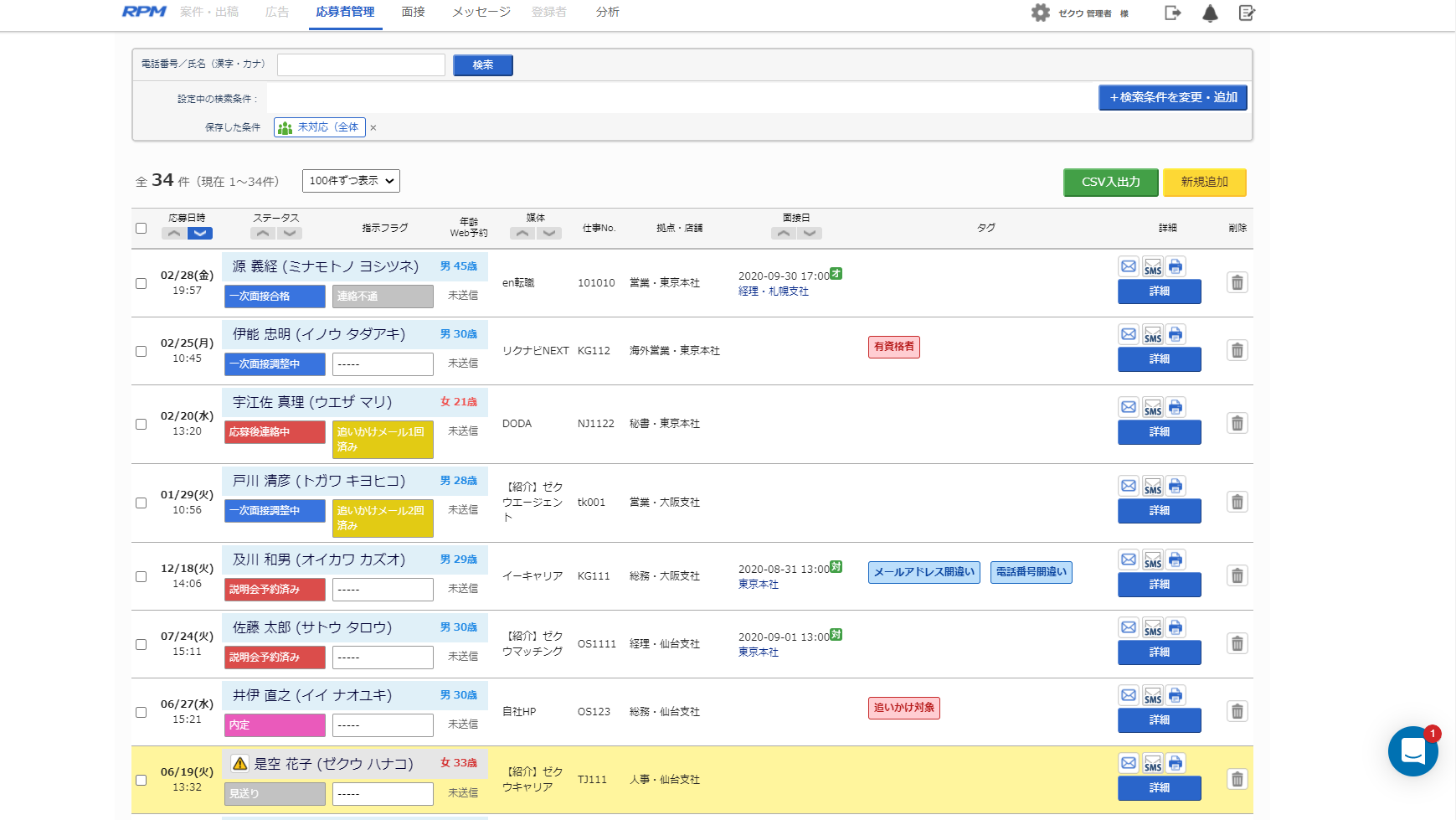This screenshot has width=1456, height=820.
Task: Click the SMS icon for 伊能 忠明
Action: 1152,334
